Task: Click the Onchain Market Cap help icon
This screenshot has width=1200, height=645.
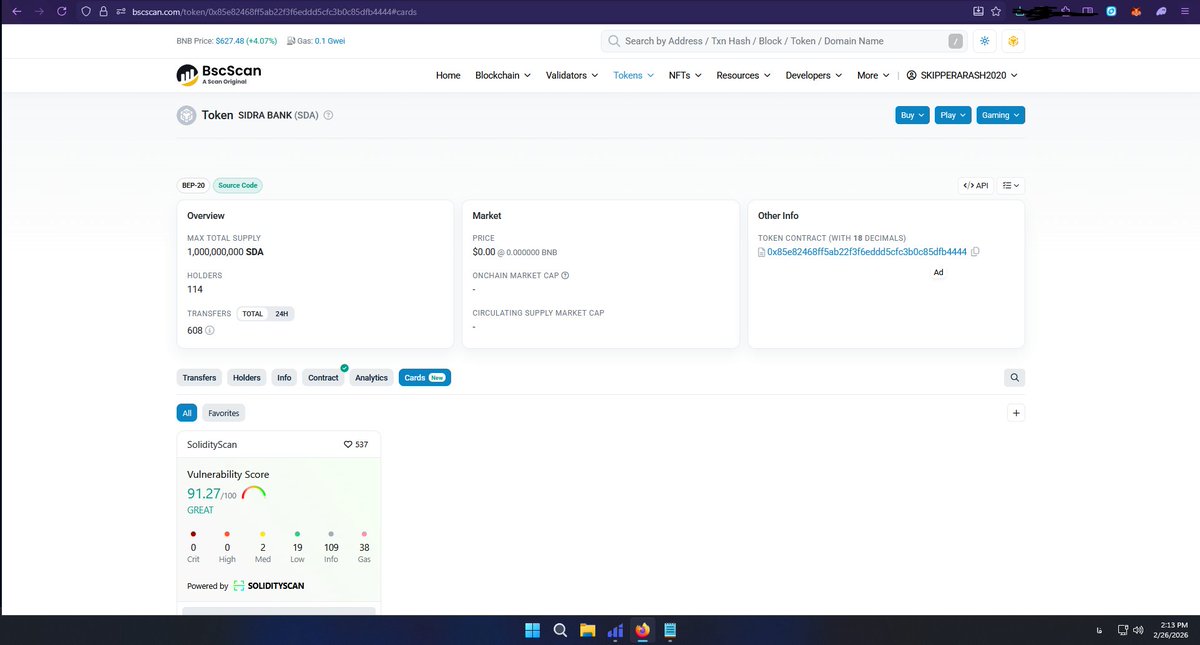Action: 565,275
